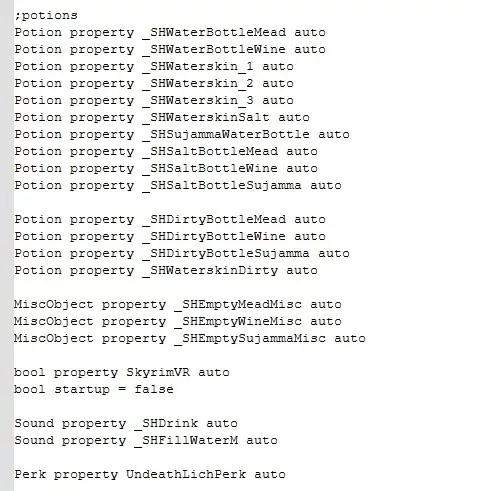
Task: Click _SHEmptyMeadMisc MiscObject property
Action: coord(238,305)
